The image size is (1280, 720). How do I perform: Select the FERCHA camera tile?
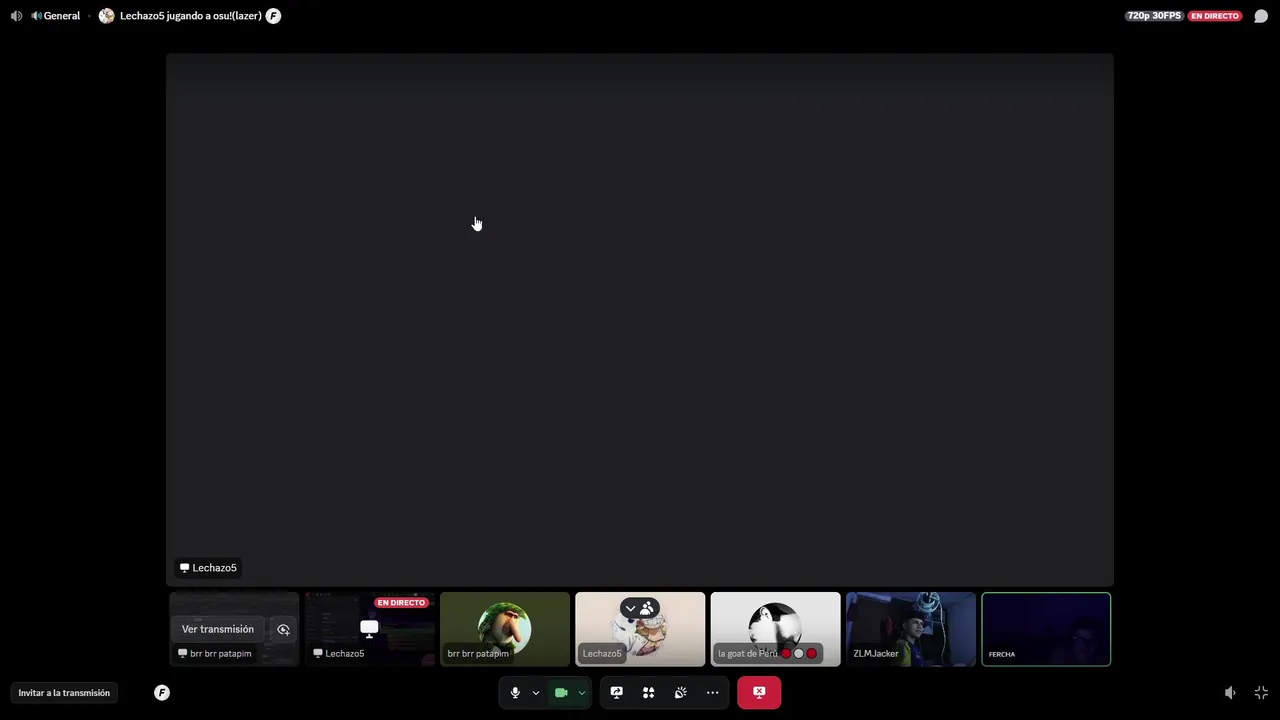(1046, 629)
